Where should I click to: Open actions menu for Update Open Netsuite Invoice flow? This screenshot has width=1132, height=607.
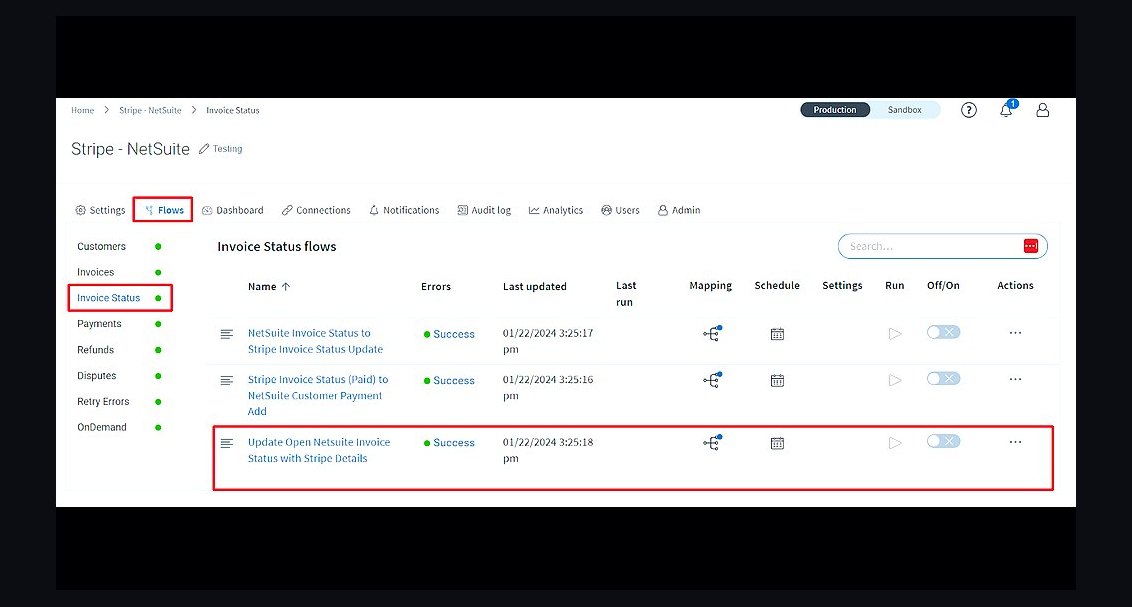(1015, 442)
